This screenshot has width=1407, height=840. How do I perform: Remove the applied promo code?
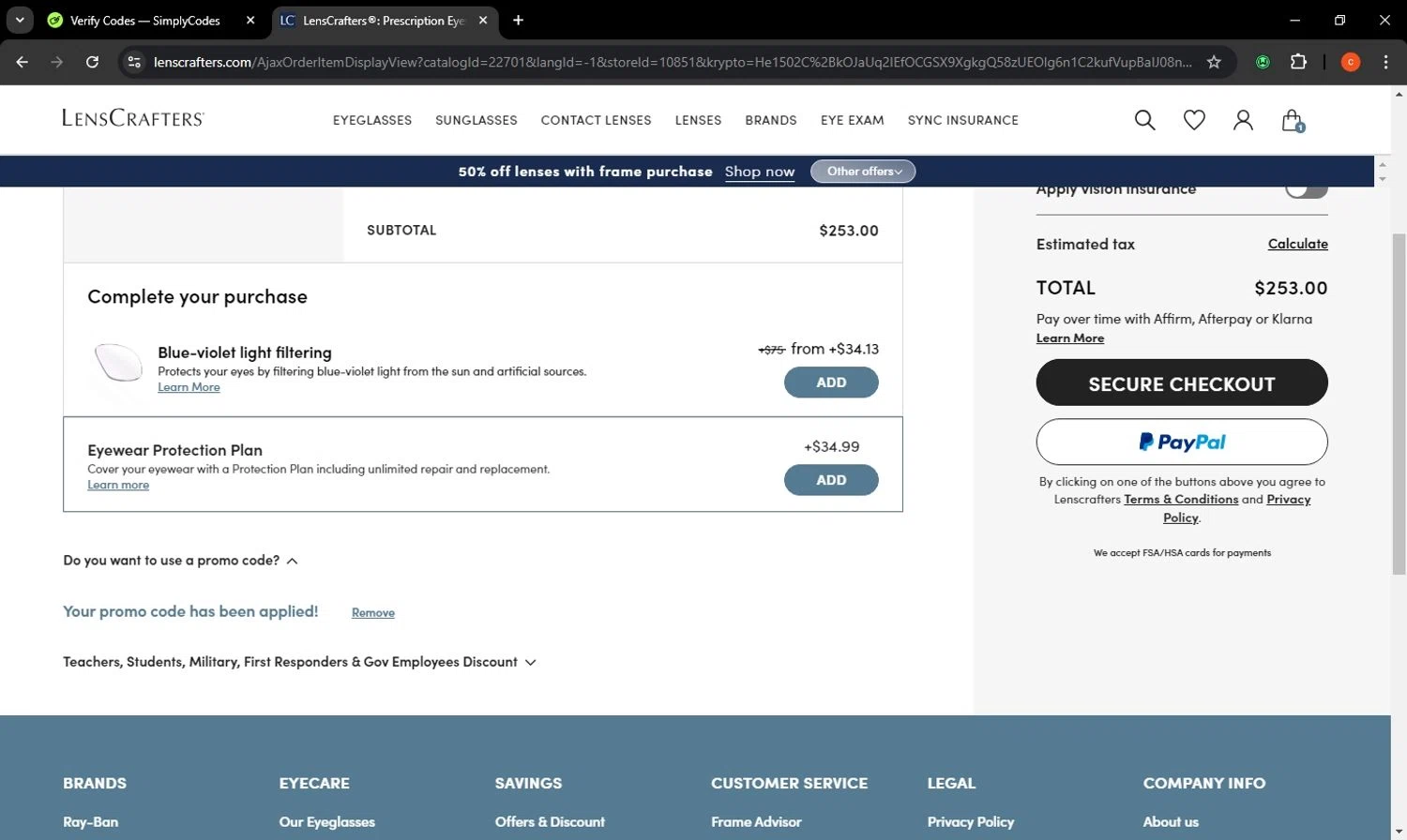(x=373, y=612)
